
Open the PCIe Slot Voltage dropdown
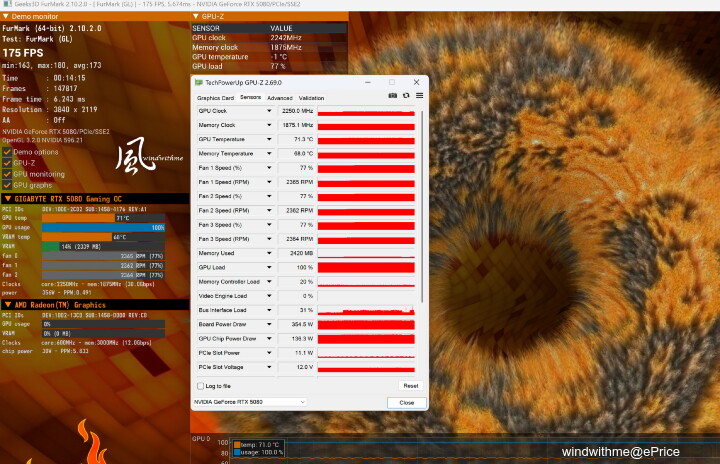pos(269,367)
